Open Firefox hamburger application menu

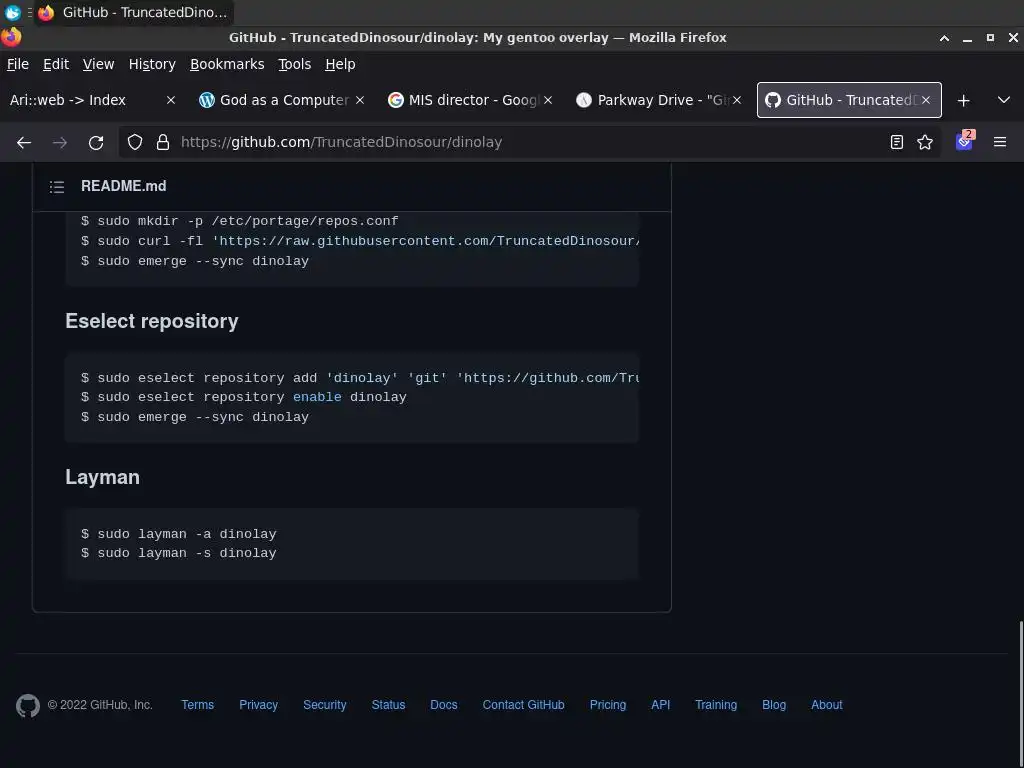1000,142
